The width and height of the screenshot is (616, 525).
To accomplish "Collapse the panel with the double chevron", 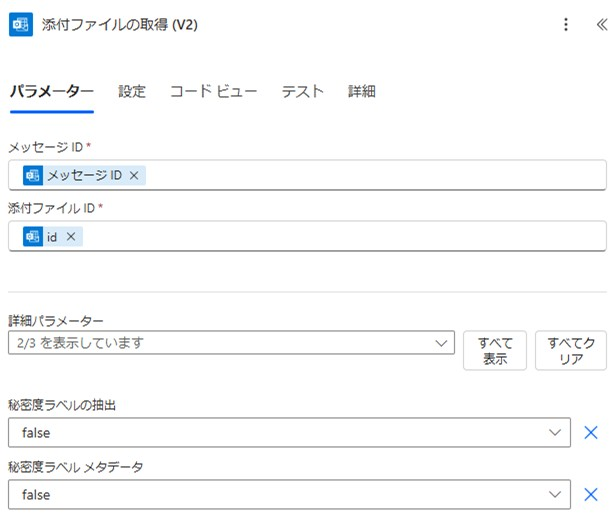I will [x=601, y=24].
